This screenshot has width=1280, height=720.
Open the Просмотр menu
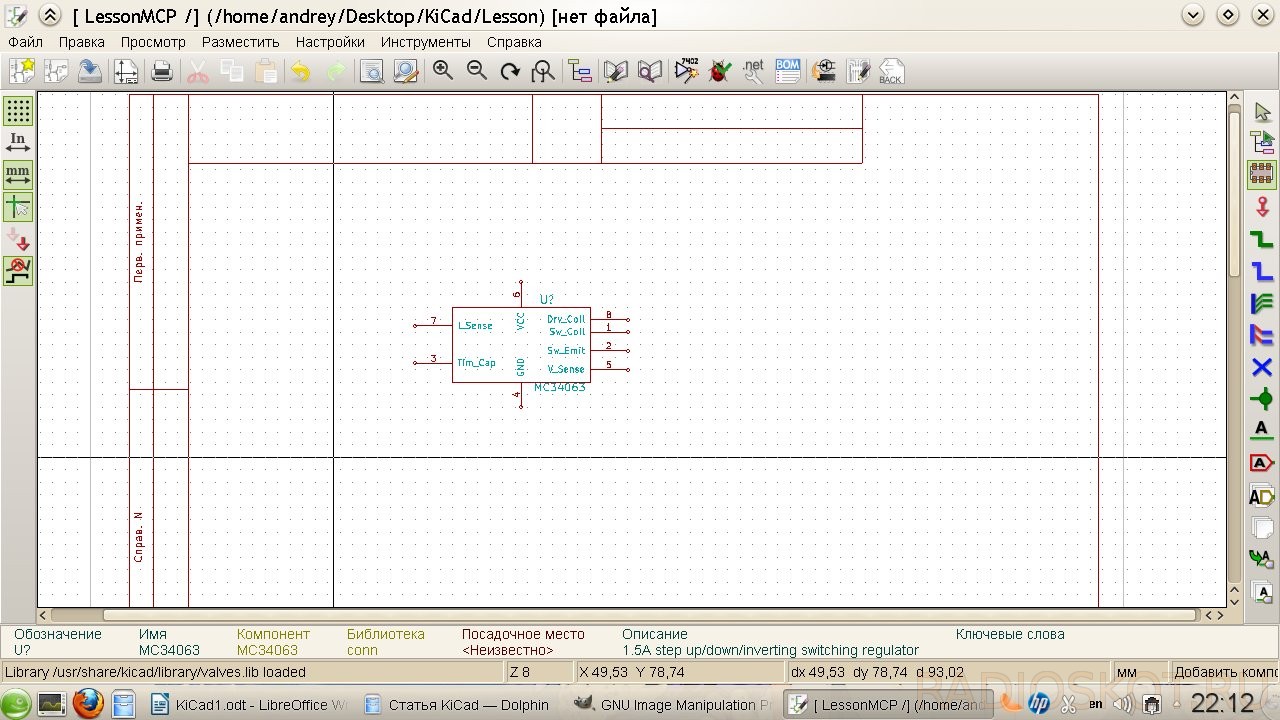(153, 42)
